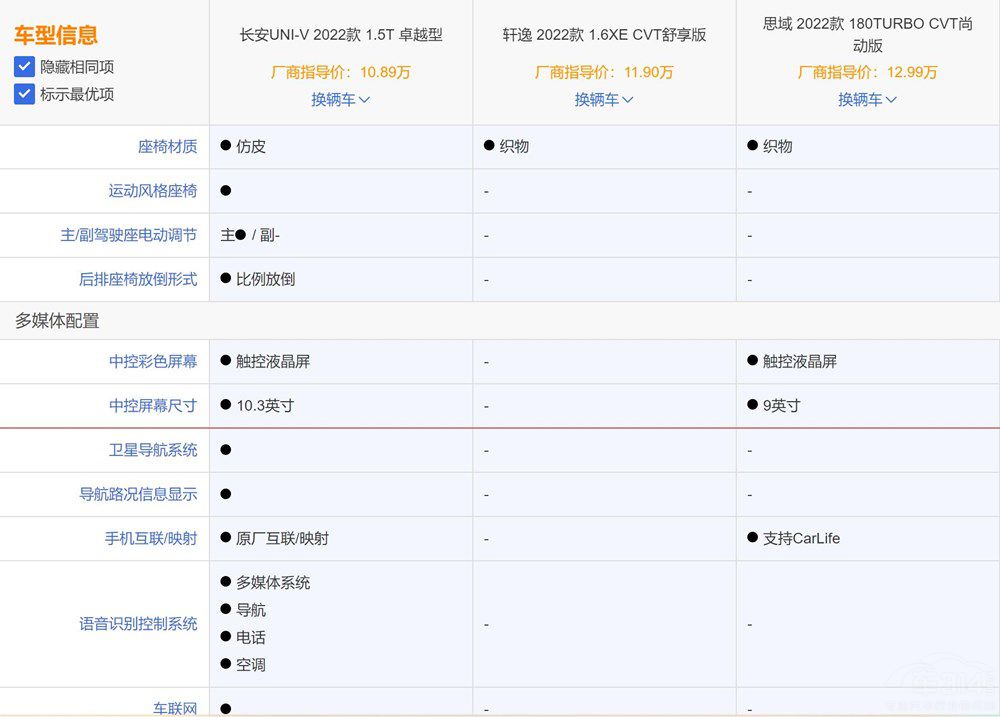1000x717 pixels.
Task: Select the 多媒体配置 section header
Action: (x=57, y=321)
